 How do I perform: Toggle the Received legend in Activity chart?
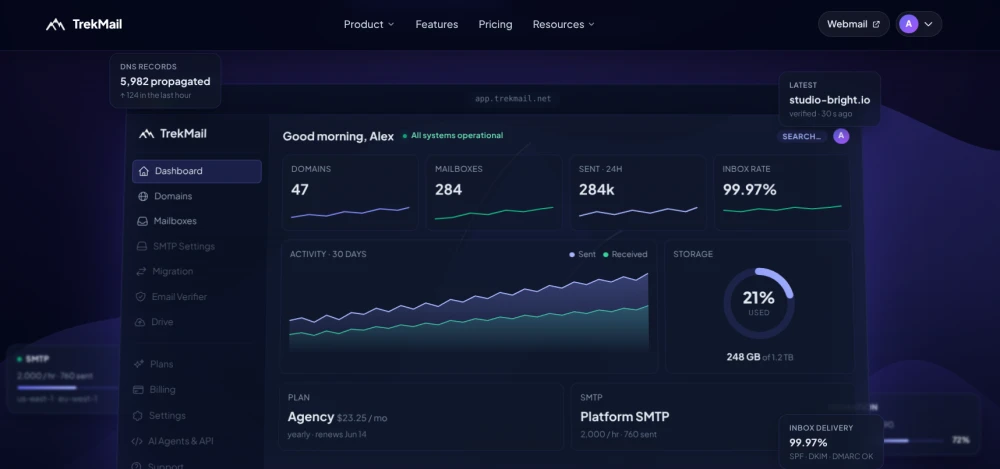625,254
